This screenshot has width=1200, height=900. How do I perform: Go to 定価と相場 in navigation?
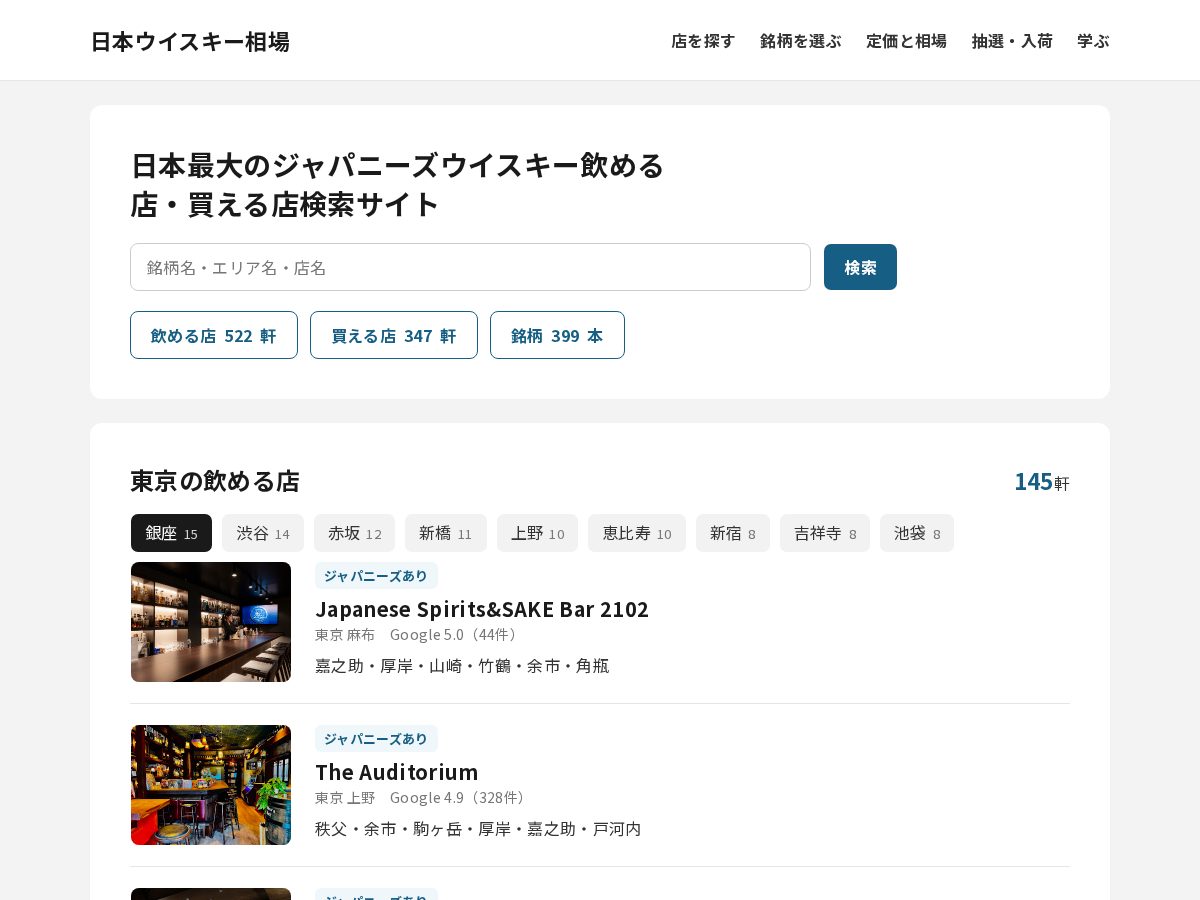point(907,41)
